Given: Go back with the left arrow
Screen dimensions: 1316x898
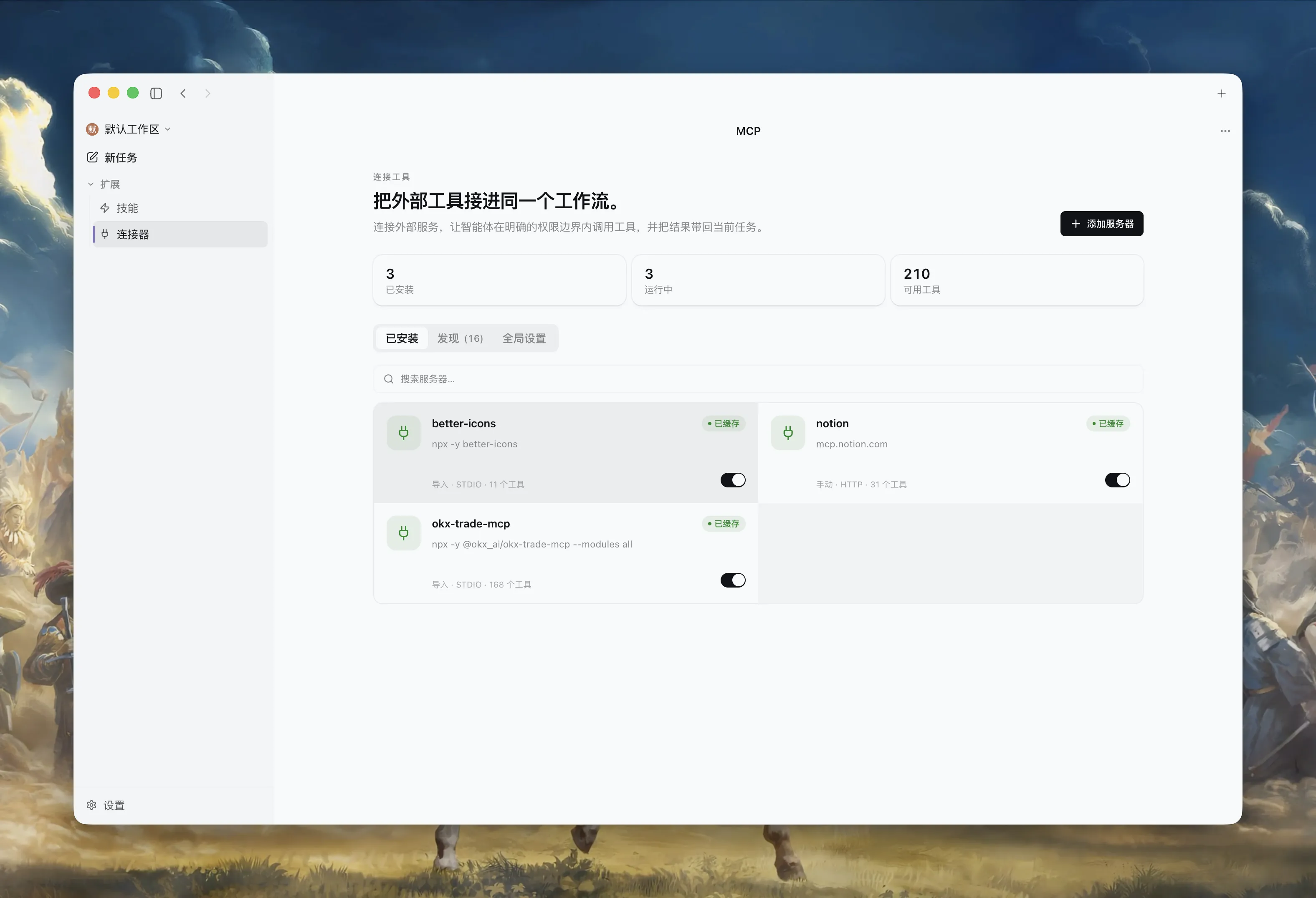Looking at the screenshot, I should (x=183, y=93).
